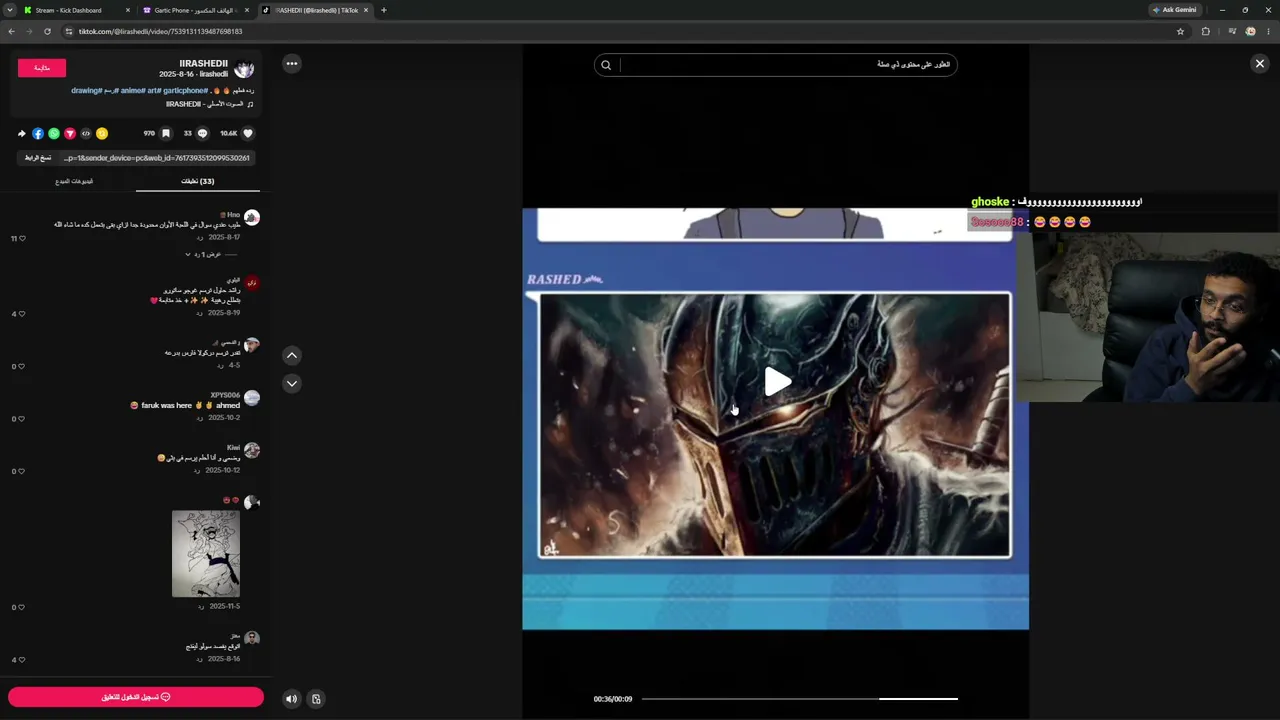1280x720 pixels.
Task: Open a new browser tab
Action: (384, 10)
